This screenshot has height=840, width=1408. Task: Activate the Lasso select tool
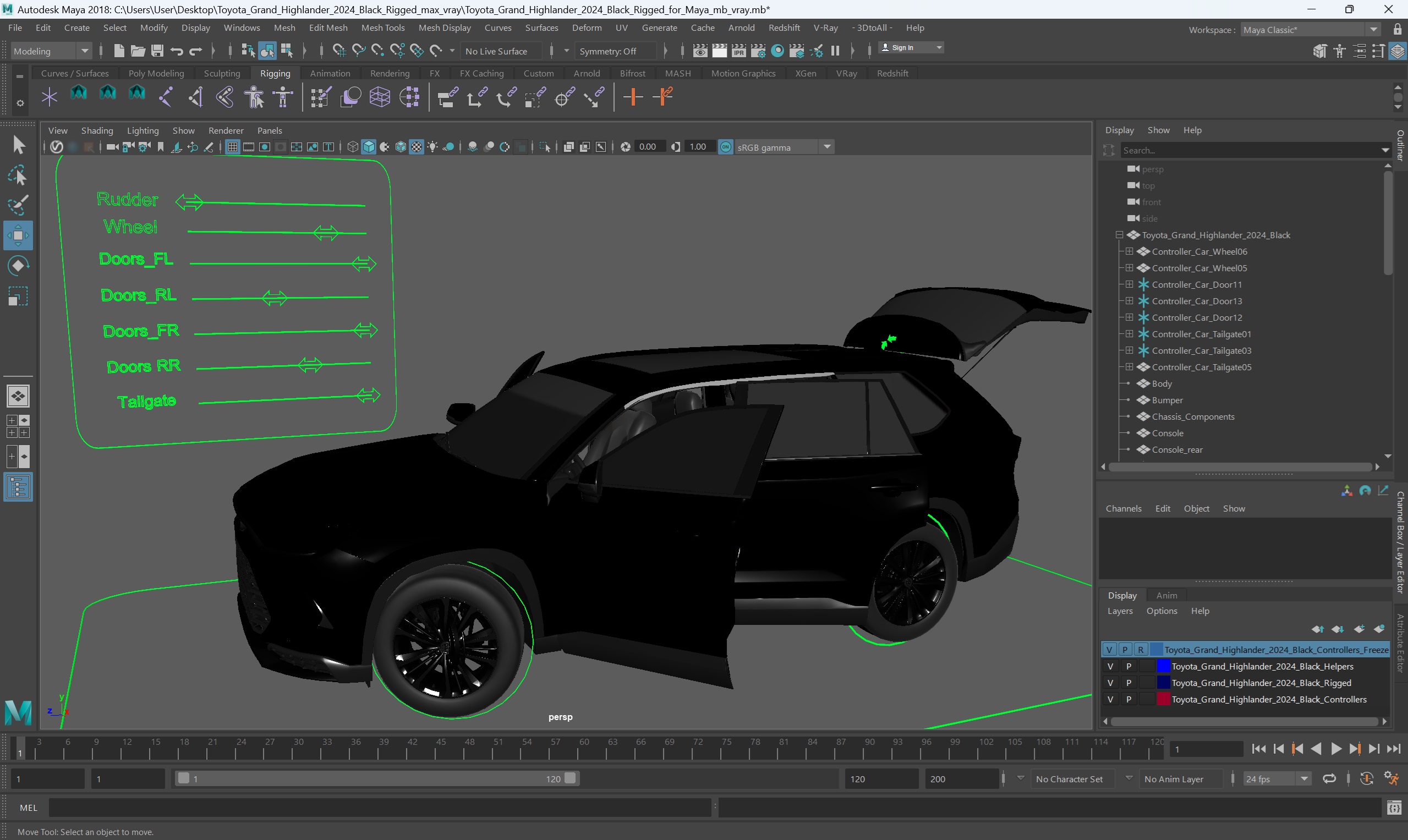point(18,176)
